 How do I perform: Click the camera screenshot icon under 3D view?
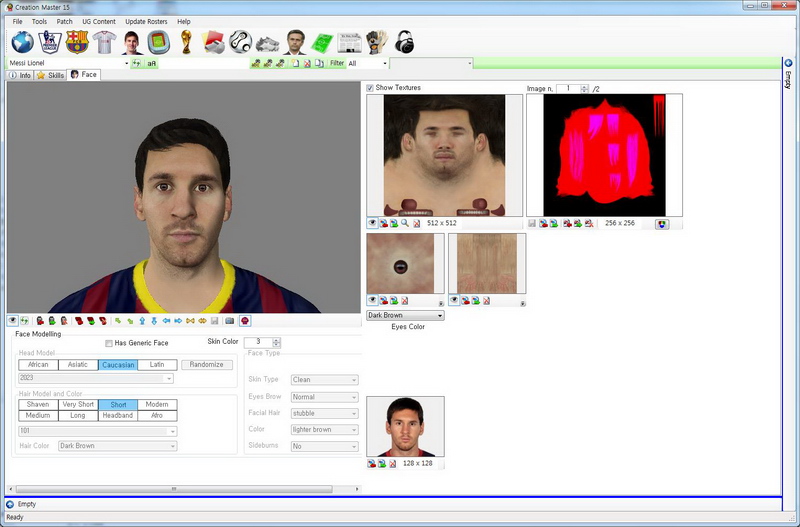click(230, 321)
